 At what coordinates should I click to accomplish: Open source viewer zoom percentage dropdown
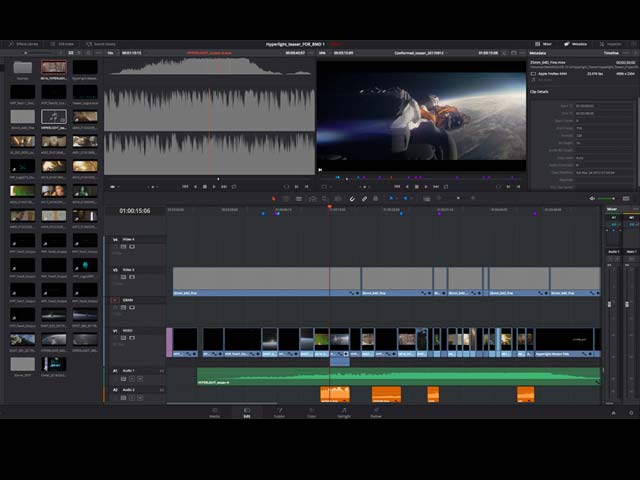pos(112,53)
